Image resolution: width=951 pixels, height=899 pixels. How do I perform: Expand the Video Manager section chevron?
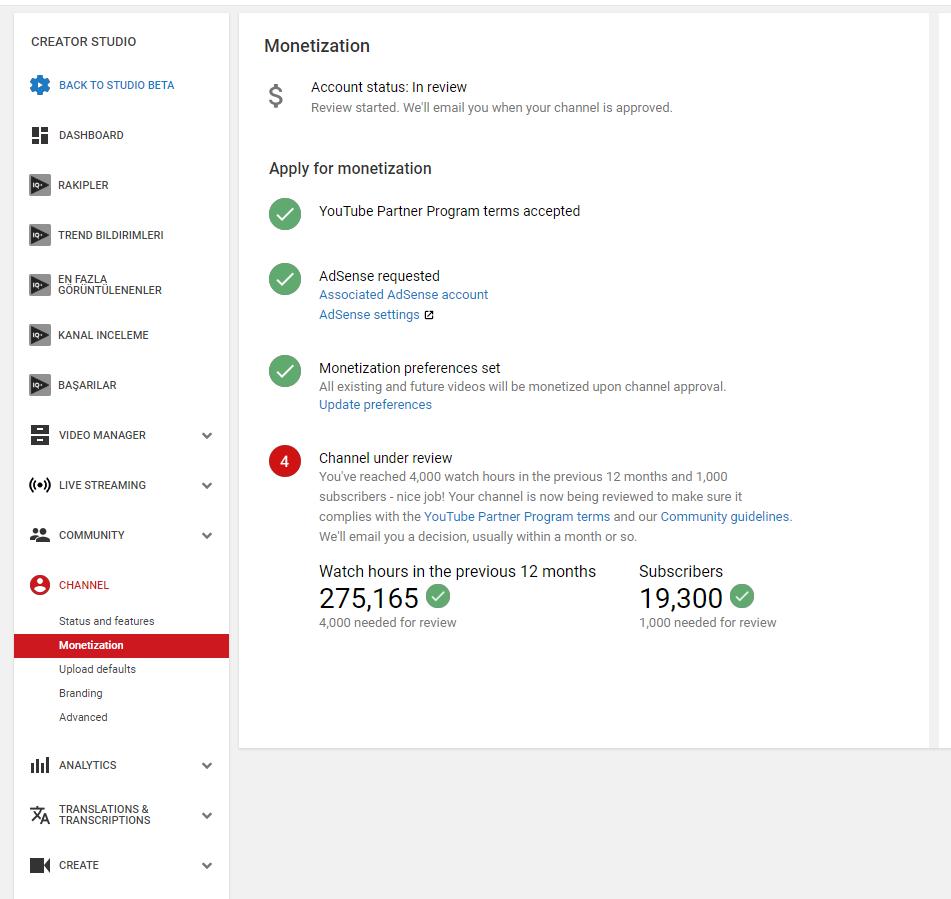click(x=207, y=436)
